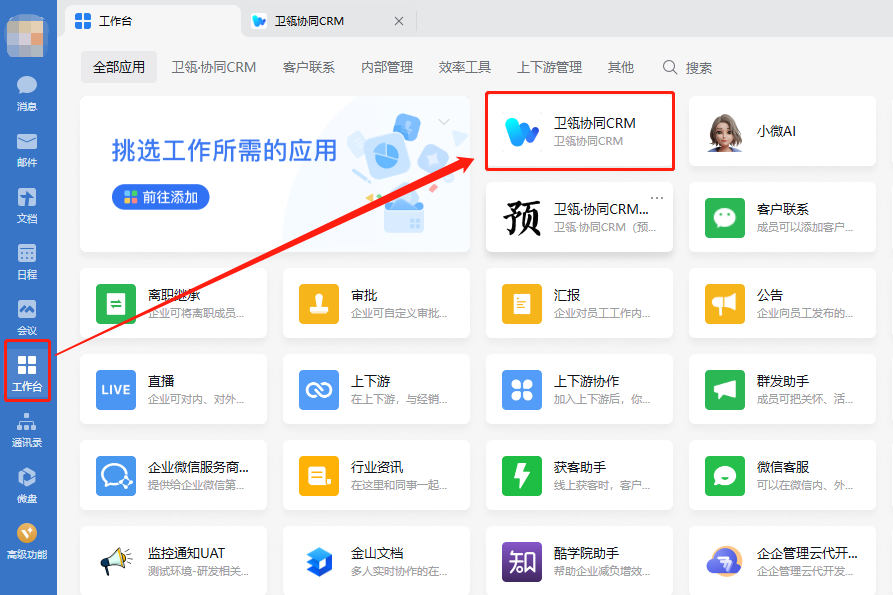
Task: Open the 审批 approval app
Action: [376, 303]
